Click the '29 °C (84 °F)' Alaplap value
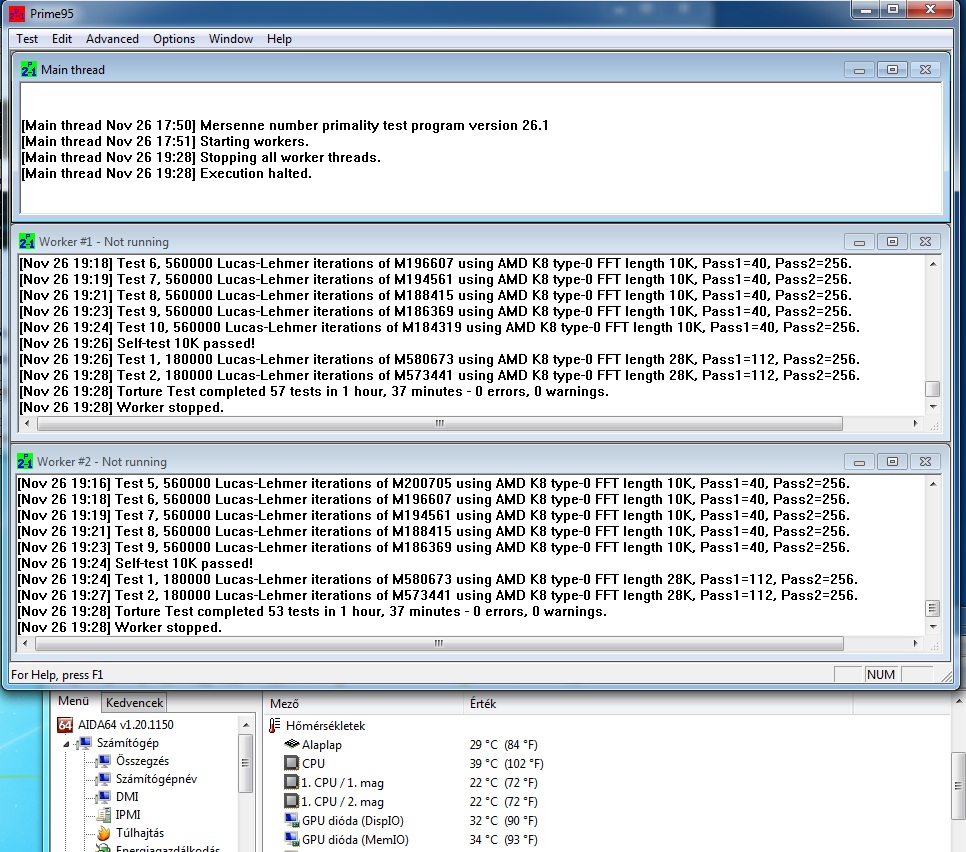Screen dimensions: 966x852 [x=503, y=744]
